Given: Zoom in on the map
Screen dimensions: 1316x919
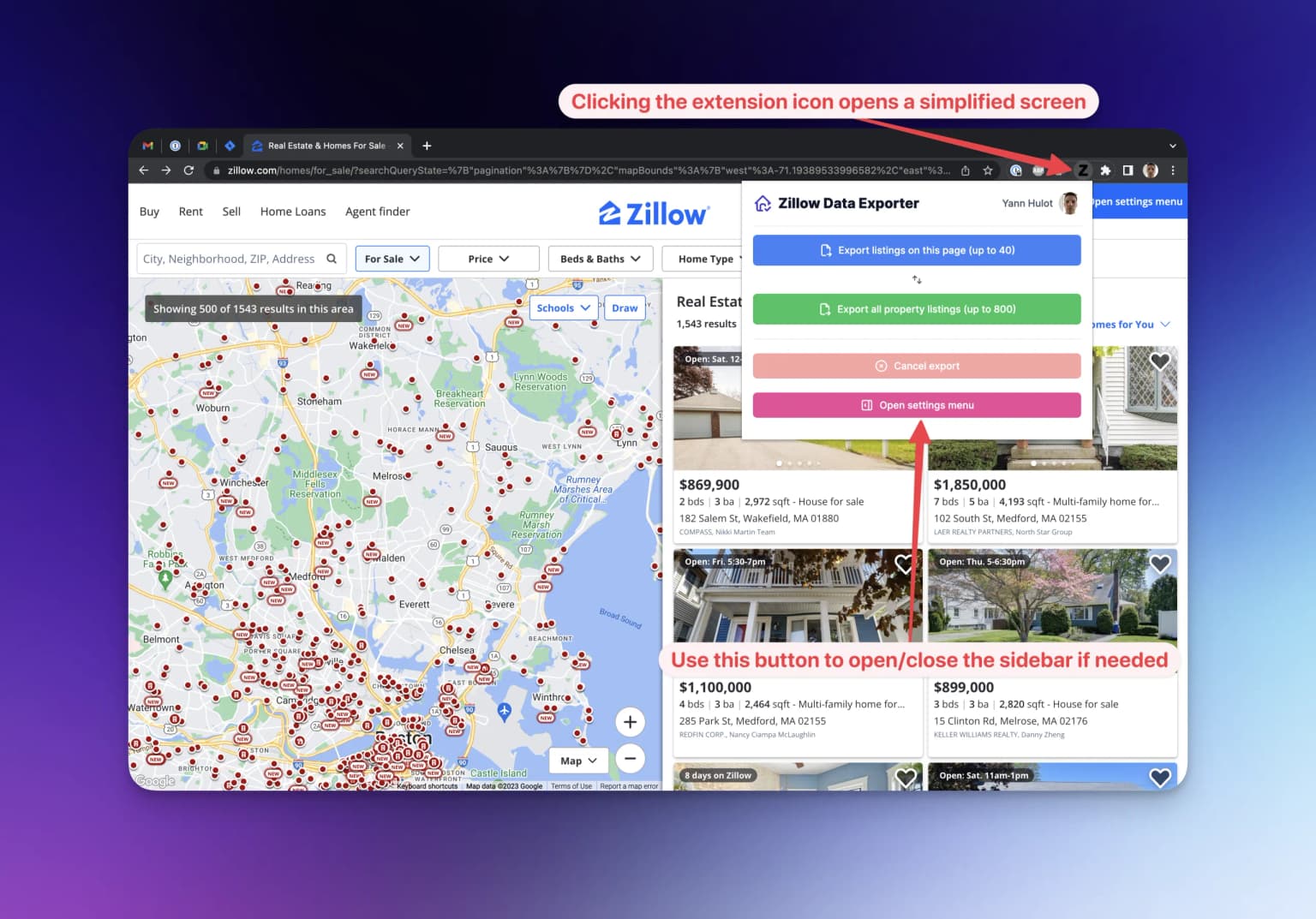Looking at the screenshot, I should [630, 722].
